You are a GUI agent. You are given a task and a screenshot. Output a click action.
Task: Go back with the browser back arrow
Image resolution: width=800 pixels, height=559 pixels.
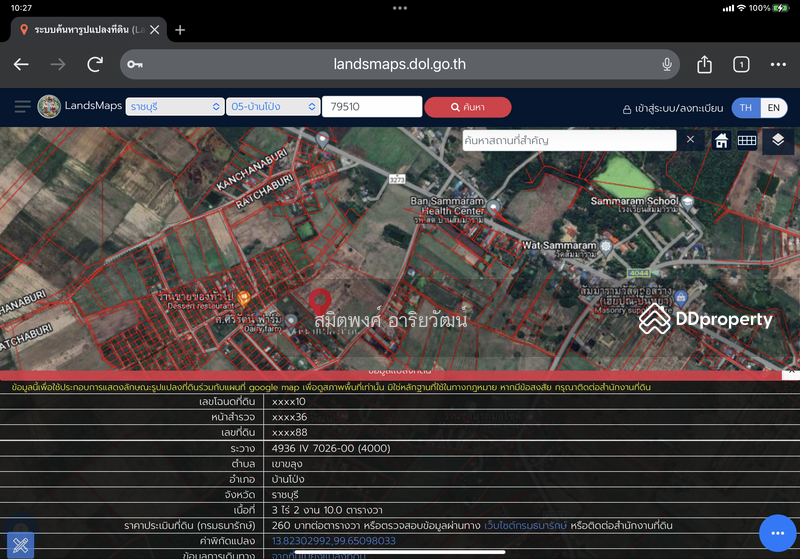point(21,64)
